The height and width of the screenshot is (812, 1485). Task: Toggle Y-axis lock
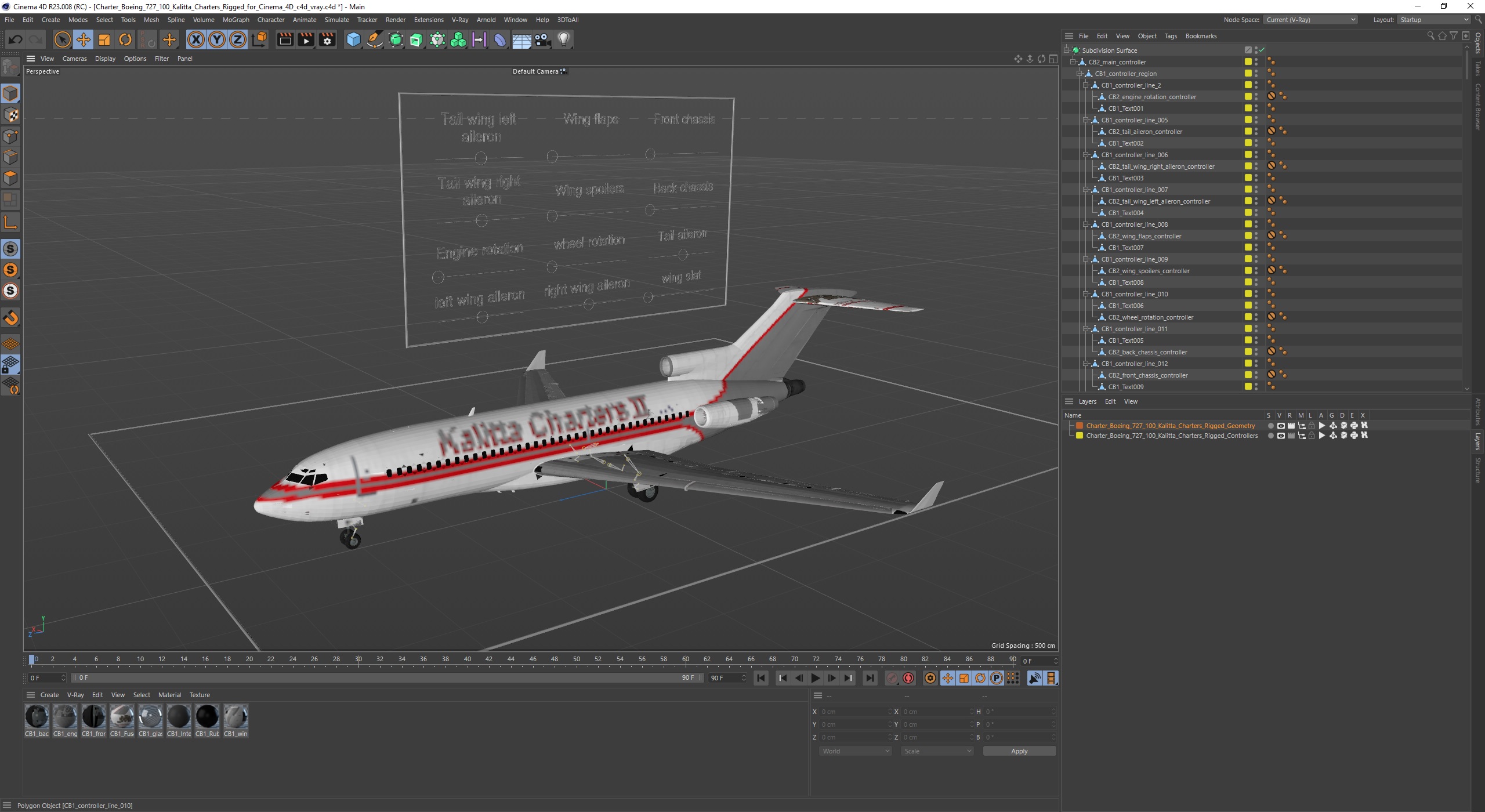217,39
